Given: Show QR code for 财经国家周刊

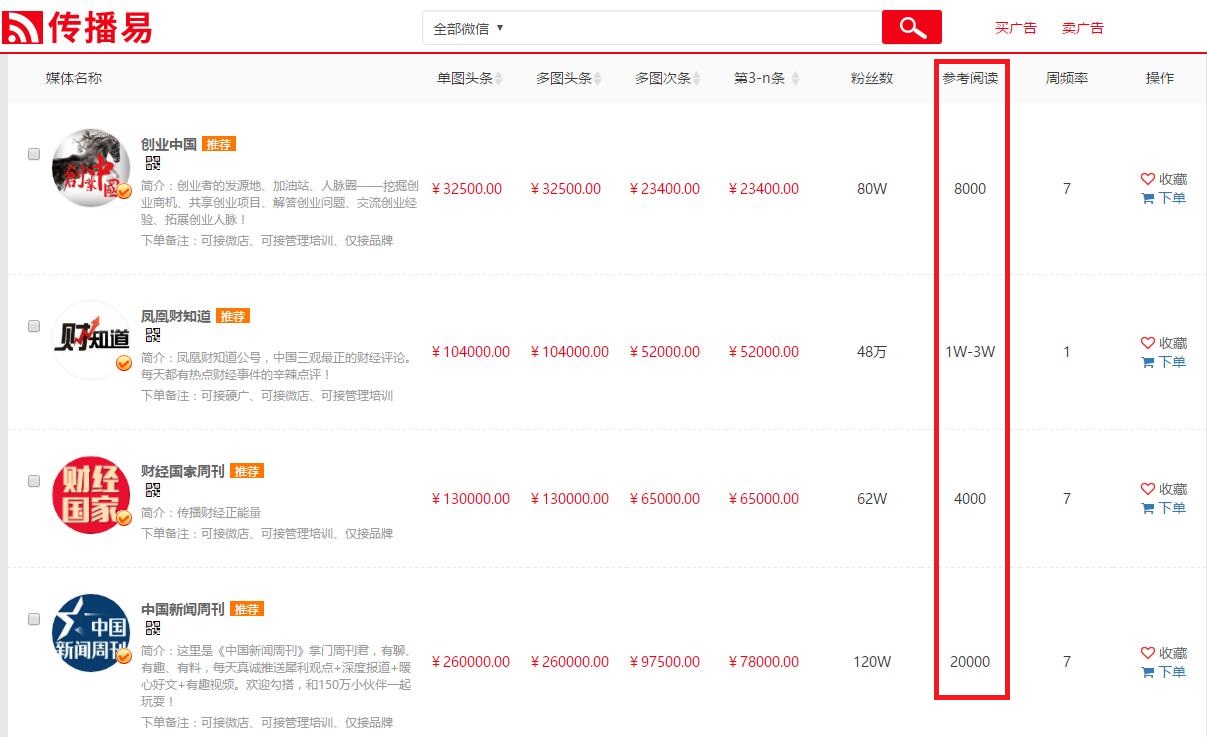Looking at the screenshot, I should click(153, 490).
